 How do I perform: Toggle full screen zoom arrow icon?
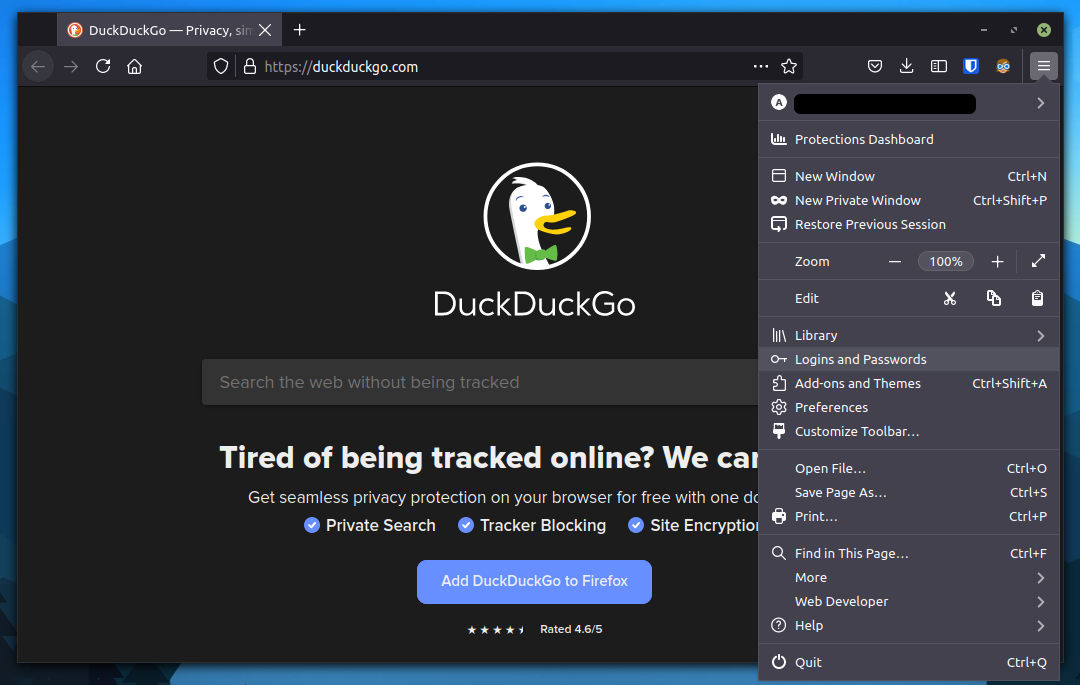1038,261
